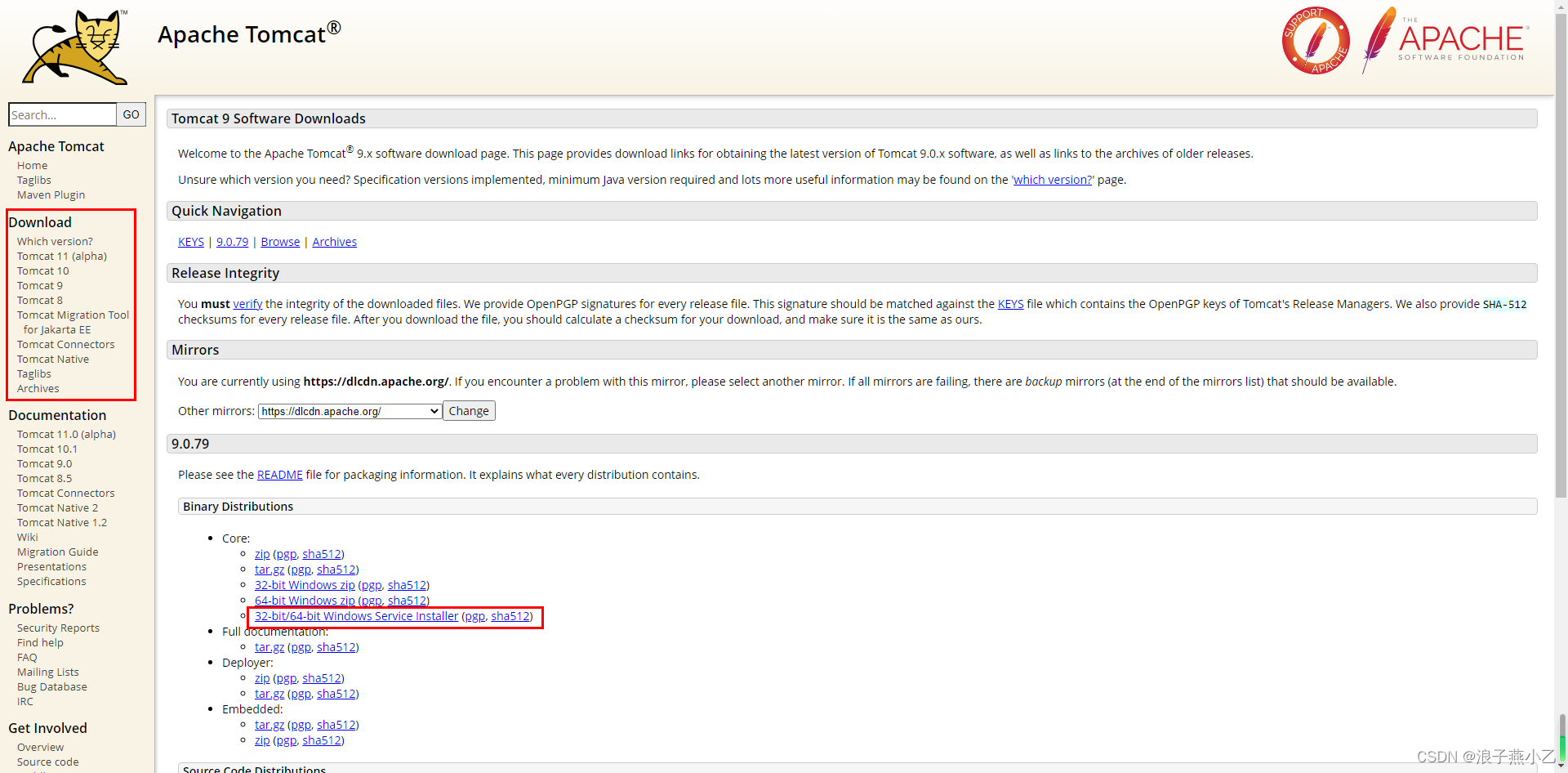The height and width of the screenshot is (773, 1568).
Task: Open Tomcat Migration Tool for Jakarta EE
Action: (x=73, y=322)
